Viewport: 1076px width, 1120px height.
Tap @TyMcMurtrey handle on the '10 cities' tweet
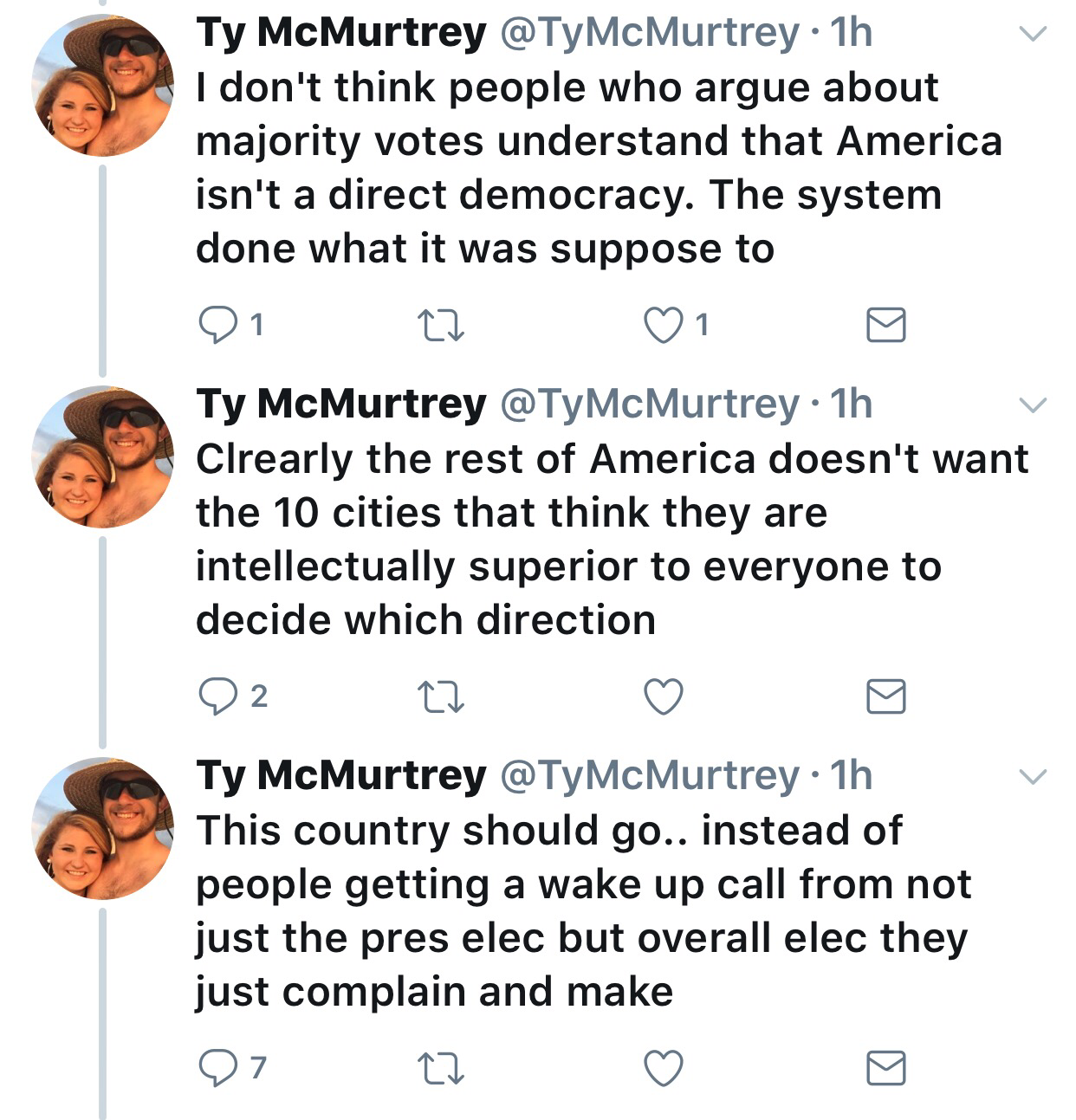(x=649, y=405)
